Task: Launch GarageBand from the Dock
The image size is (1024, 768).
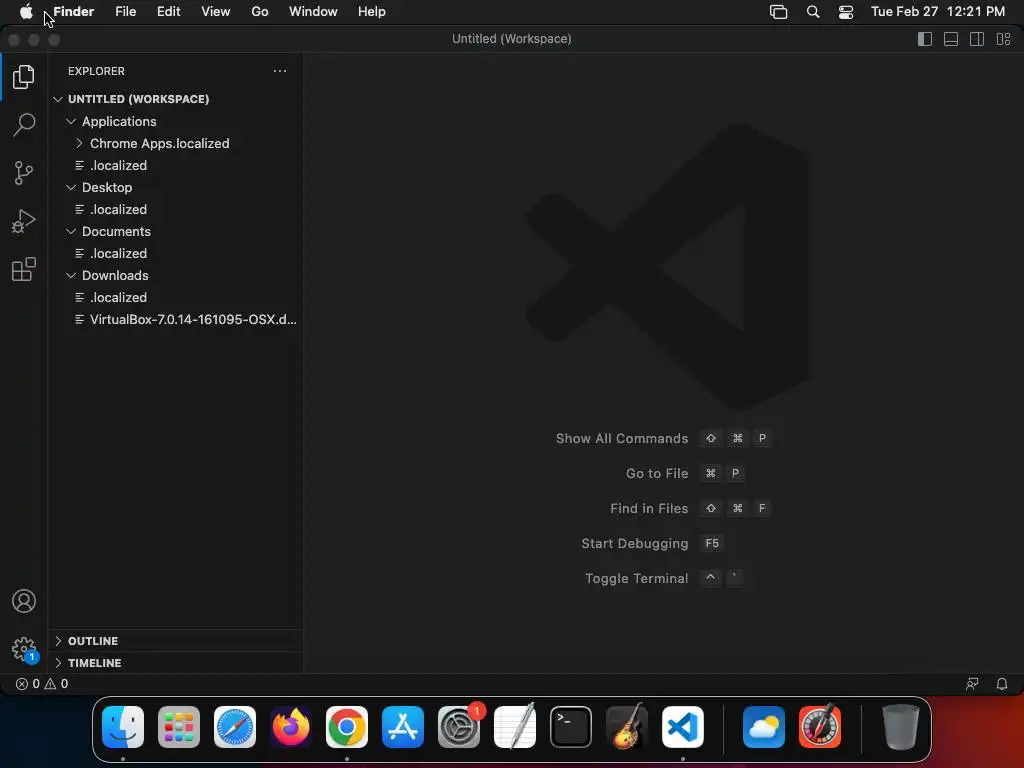Action: tap(627, 727)
